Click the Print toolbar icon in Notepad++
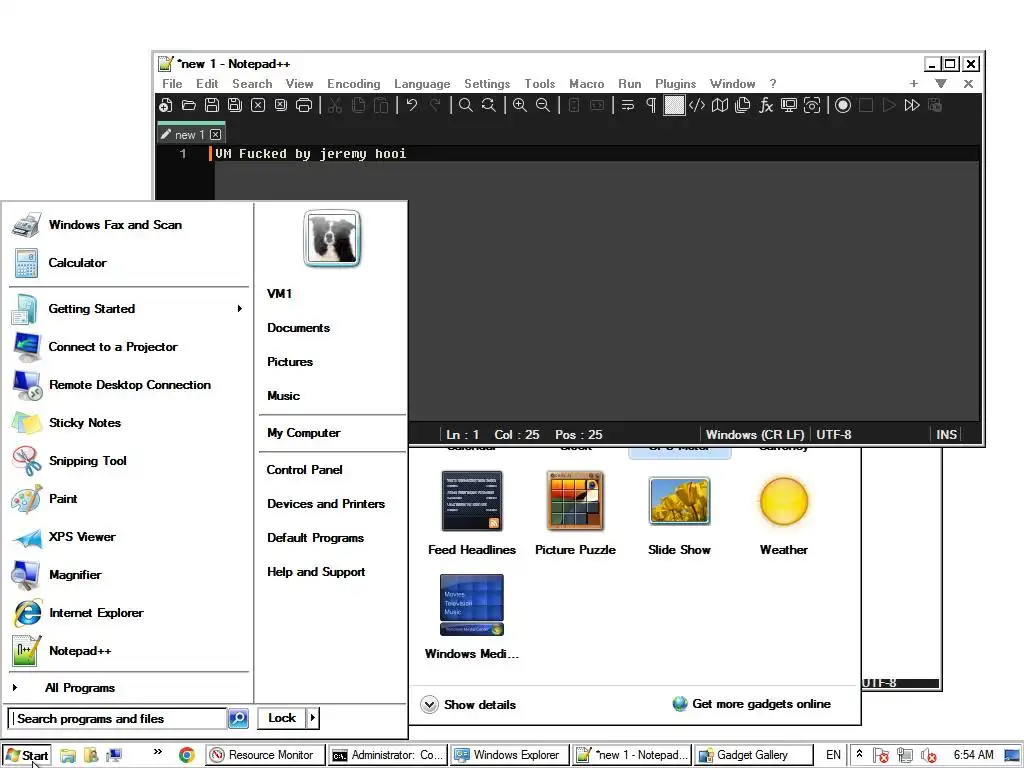1024x768 pixels. click(x=304, y=105)
